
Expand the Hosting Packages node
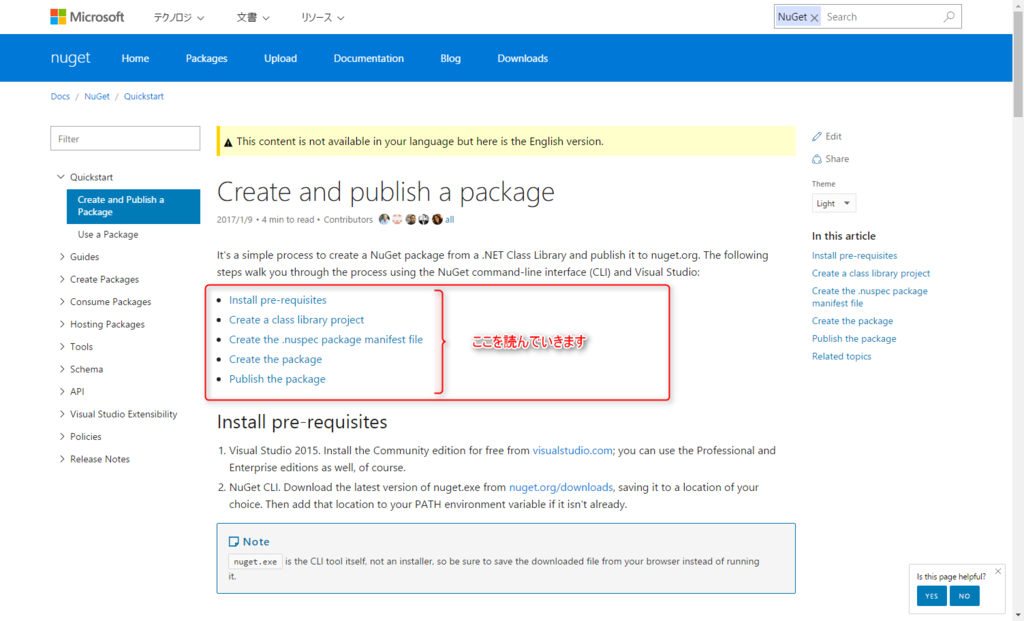pos(62,324)
